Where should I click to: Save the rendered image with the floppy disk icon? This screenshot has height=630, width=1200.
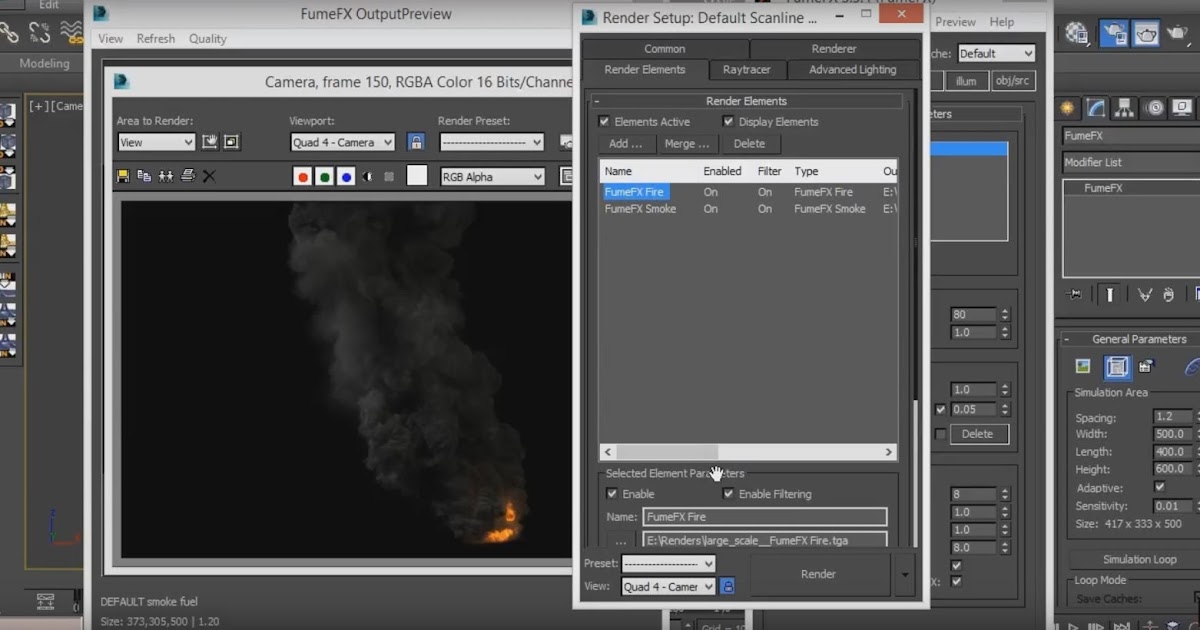(x=123, y=176)
